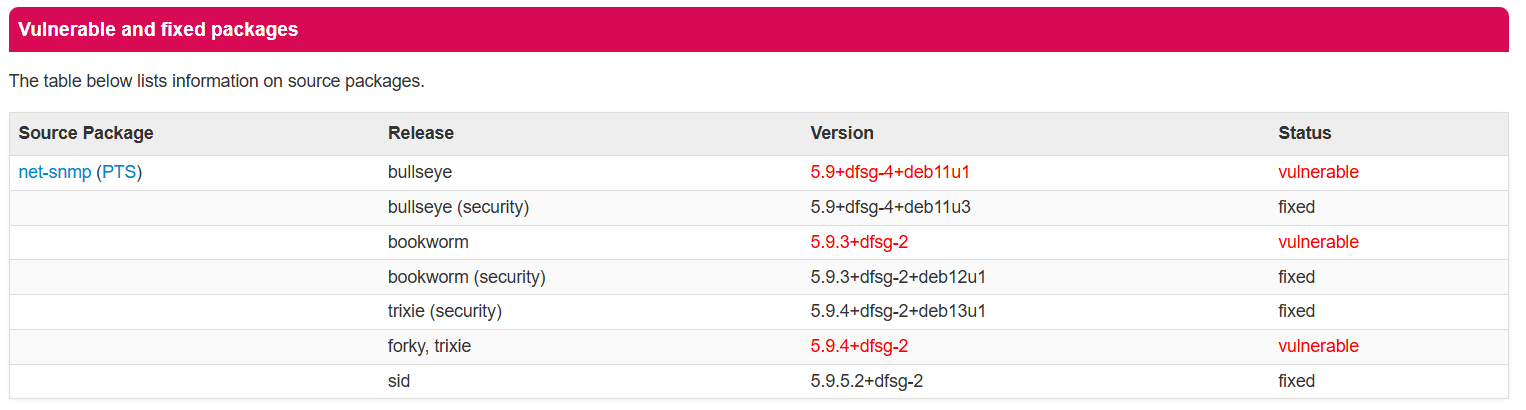Viewport: 1526px width, 410px height.
Task: Click the bookworm (security) release cell
Action: tap(467, 277)
